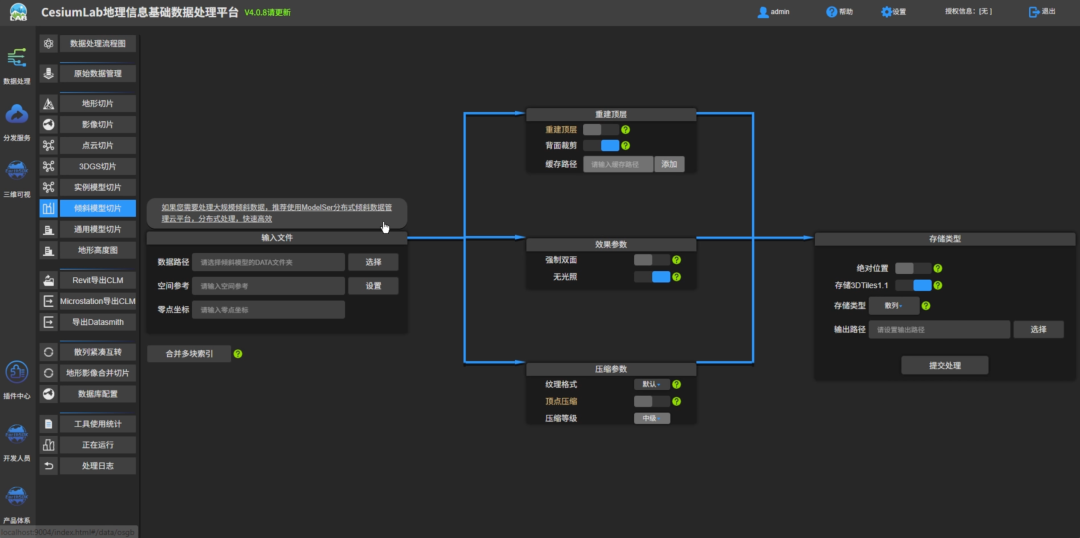The width and height of the screenshot is (1080, 538).
Task: Click the export icon beside Microstation导出CLM
Action: (48, 301)
